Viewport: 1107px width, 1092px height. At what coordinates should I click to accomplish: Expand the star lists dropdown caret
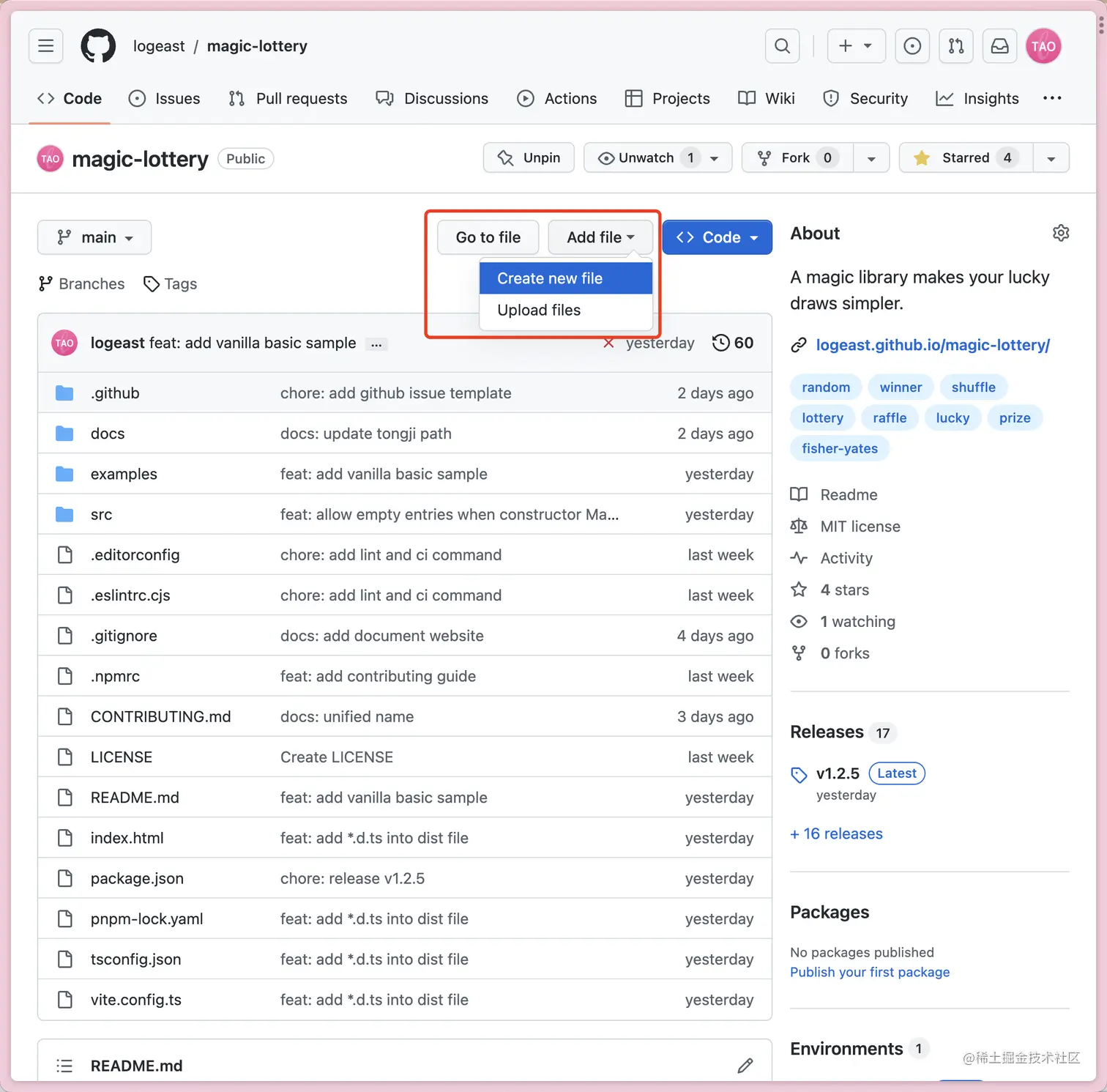coord(1051,157)
